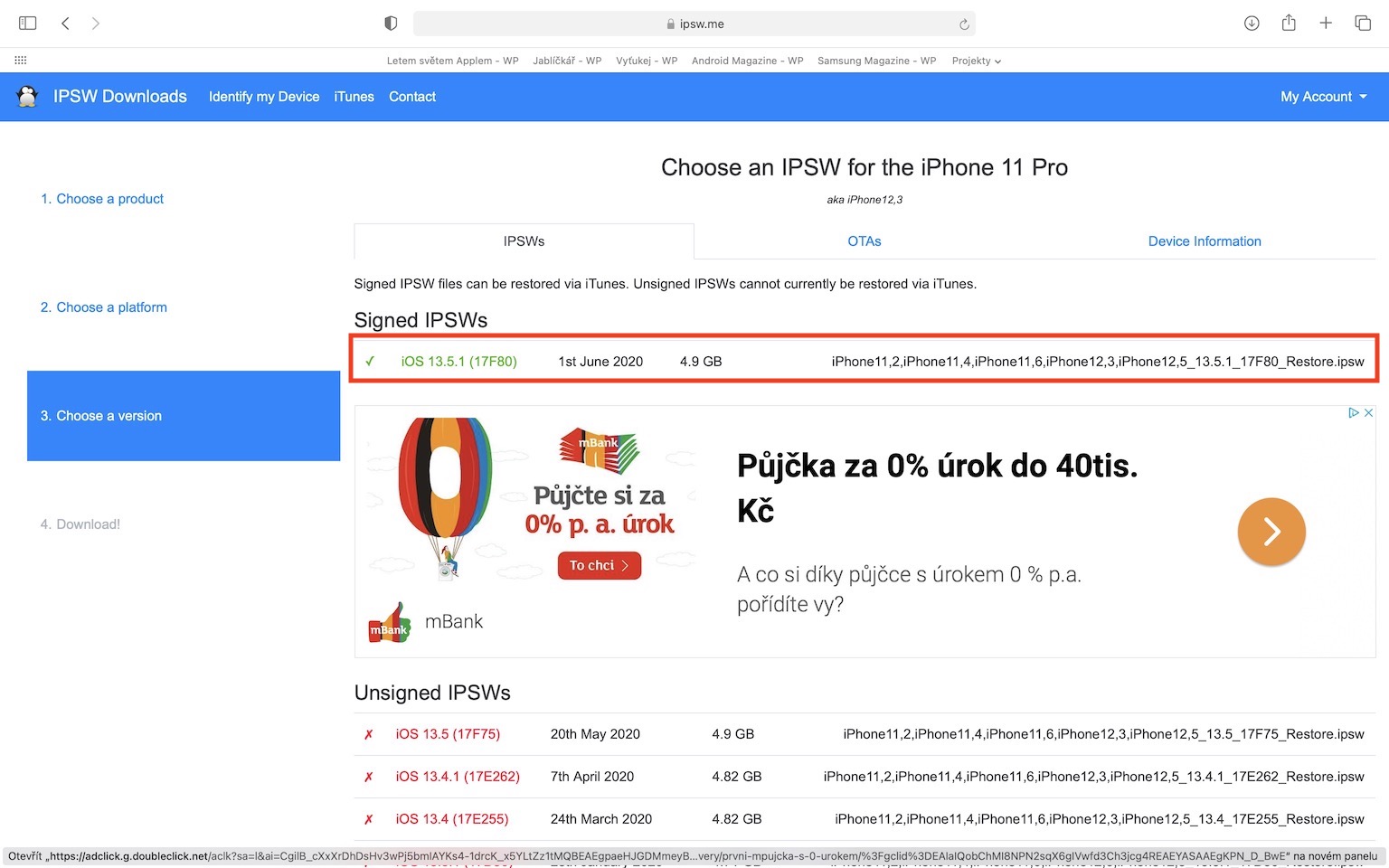
Task: Go to IPSW Downloads home
Action: tap(120, 97)
